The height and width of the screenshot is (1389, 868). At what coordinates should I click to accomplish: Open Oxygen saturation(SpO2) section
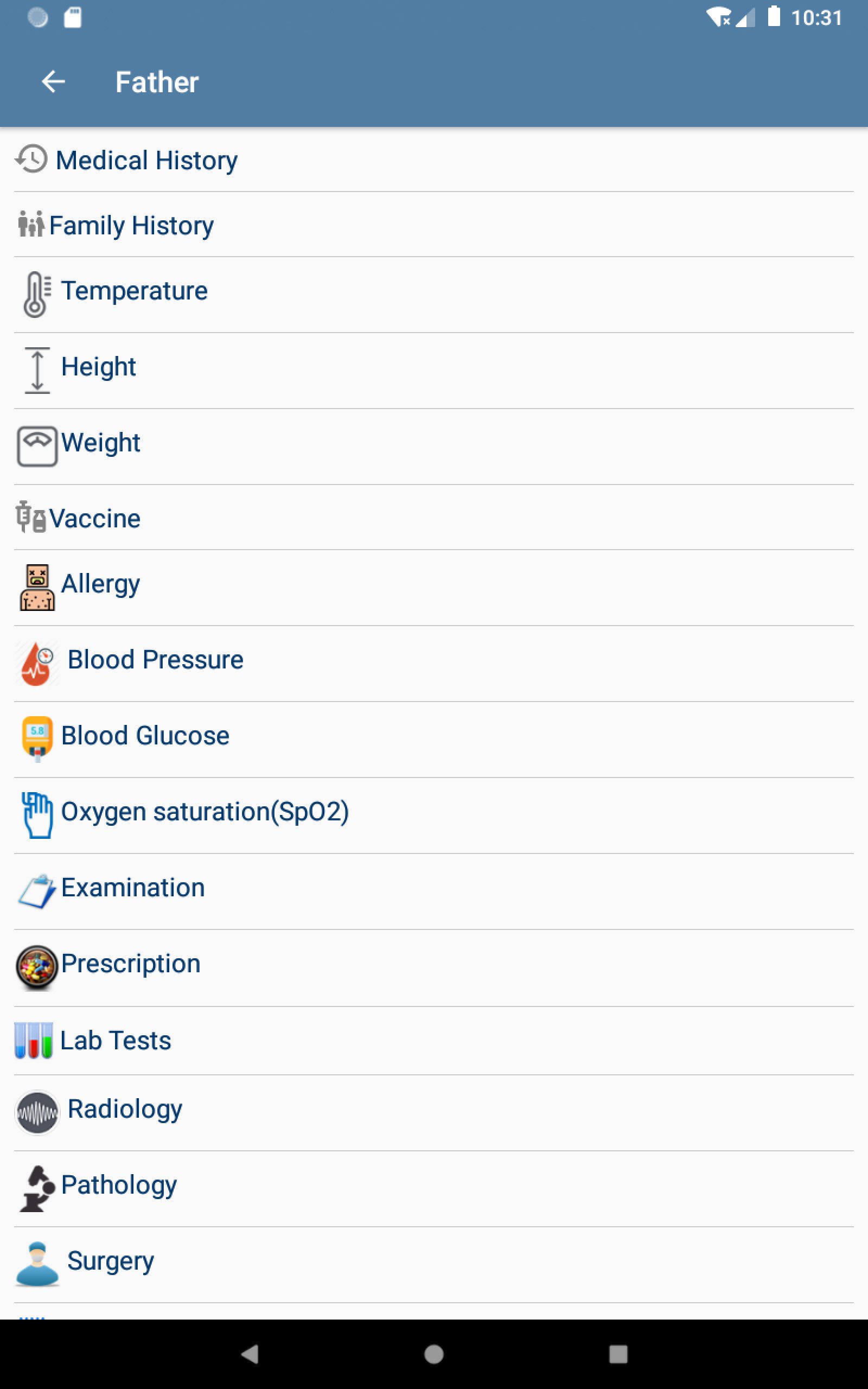tap(205, 812)
